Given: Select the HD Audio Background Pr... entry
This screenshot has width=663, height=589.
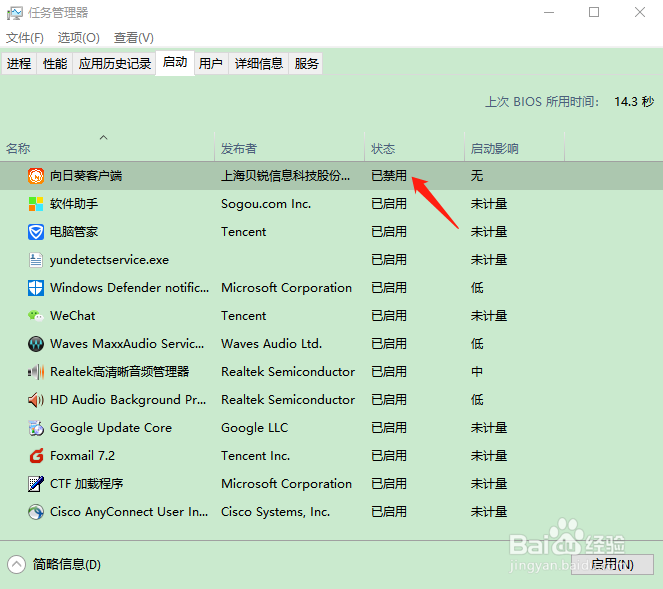Looking at the screenshot, I should pyautogui.click(x=128, y=400).
